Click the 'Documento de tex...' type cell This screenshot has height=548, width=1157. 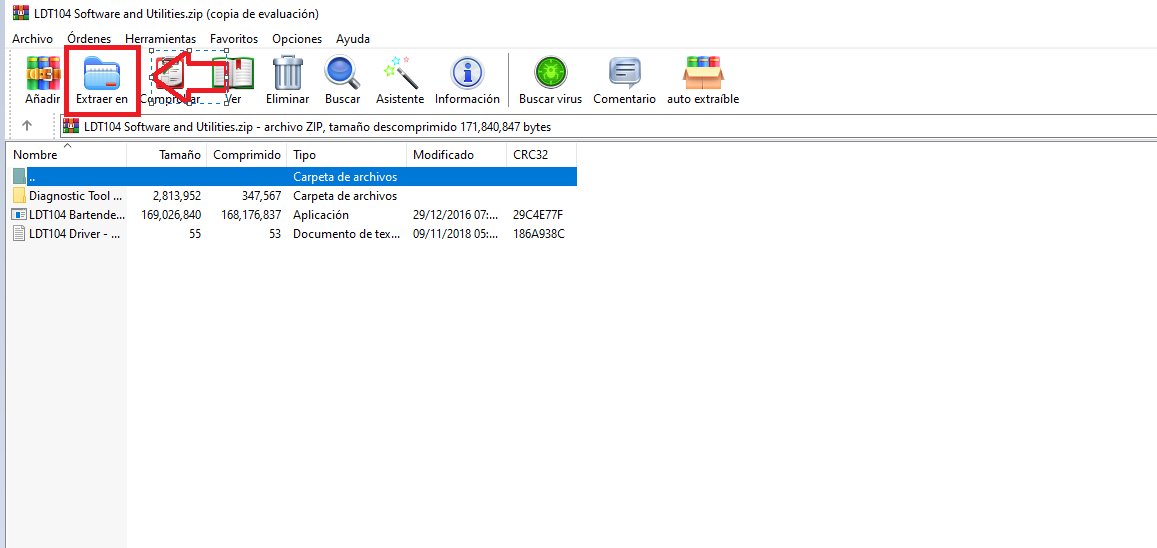(x=345, y=234)
